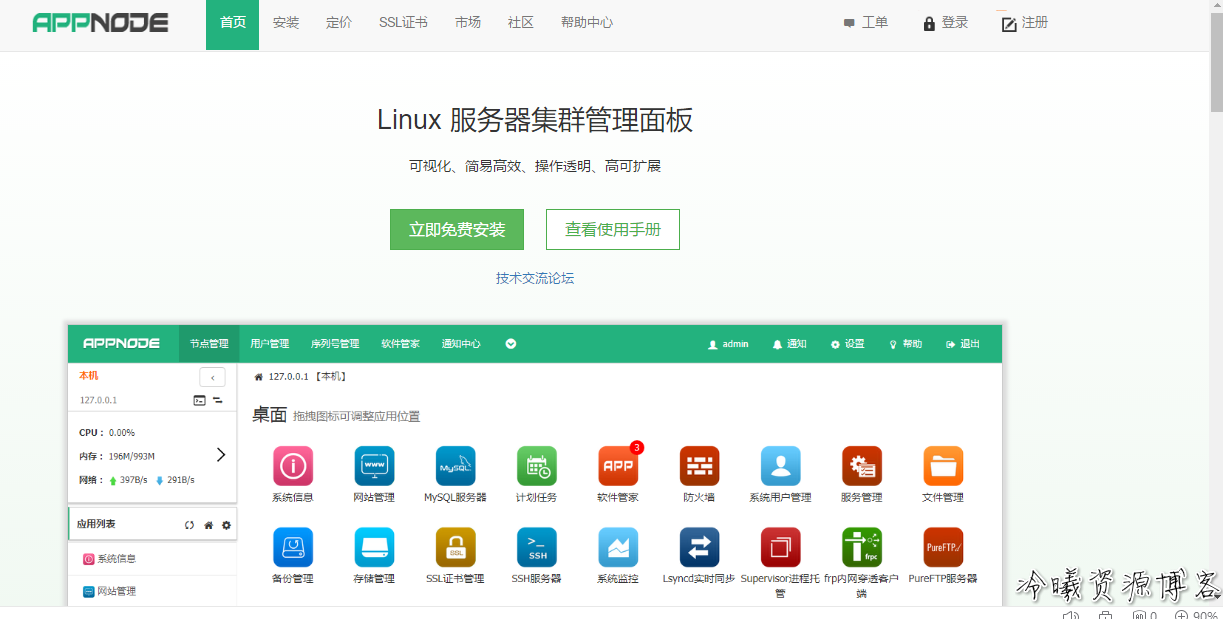Open the admin user menu

[728, 344]
